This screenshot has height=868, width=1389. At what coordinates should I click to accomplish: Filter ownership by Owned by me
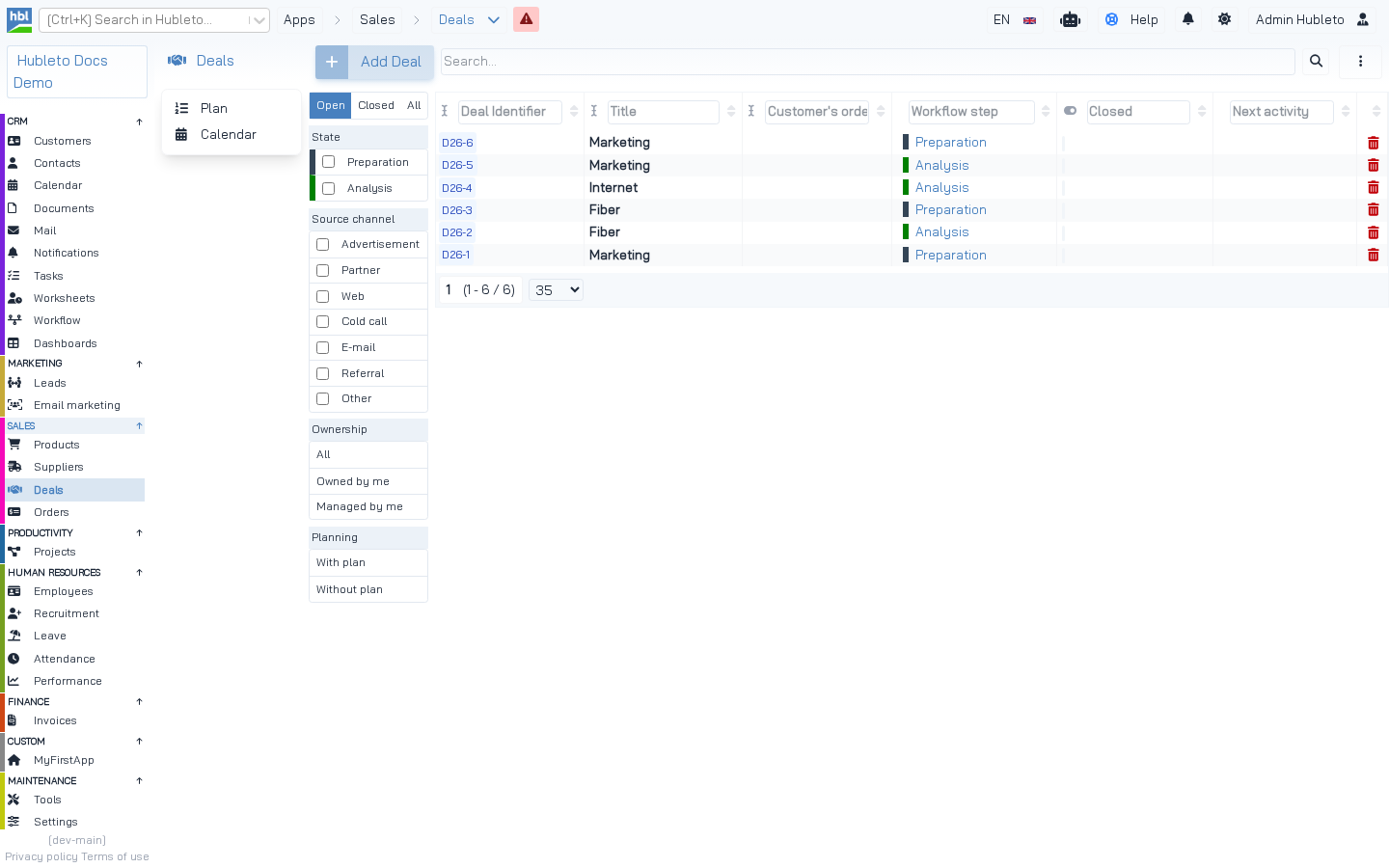[368, 481]
